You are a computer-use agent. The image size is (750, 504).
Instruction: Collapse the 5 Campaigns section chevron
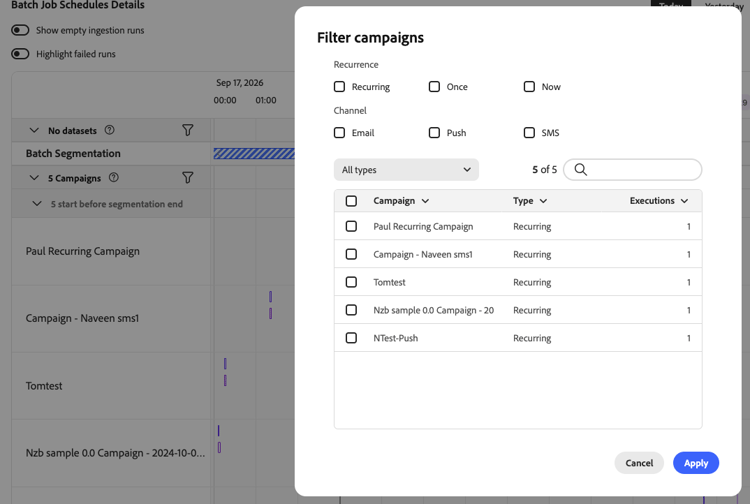point(34,178)
